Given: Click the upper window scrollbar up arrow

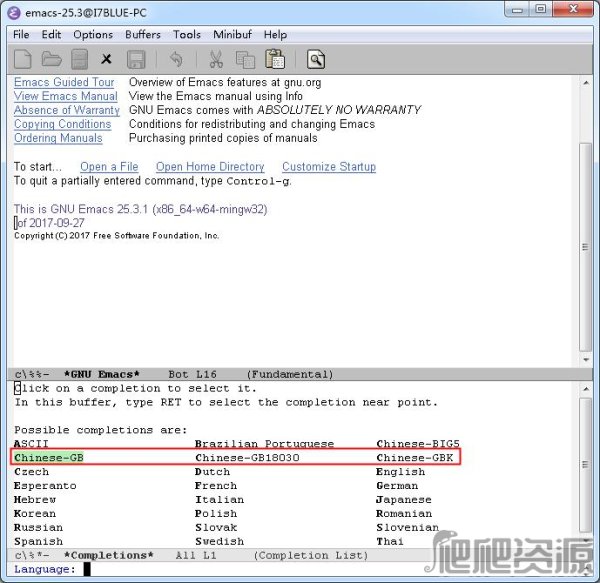Looking at the screenshot, I should pos(585,83).
